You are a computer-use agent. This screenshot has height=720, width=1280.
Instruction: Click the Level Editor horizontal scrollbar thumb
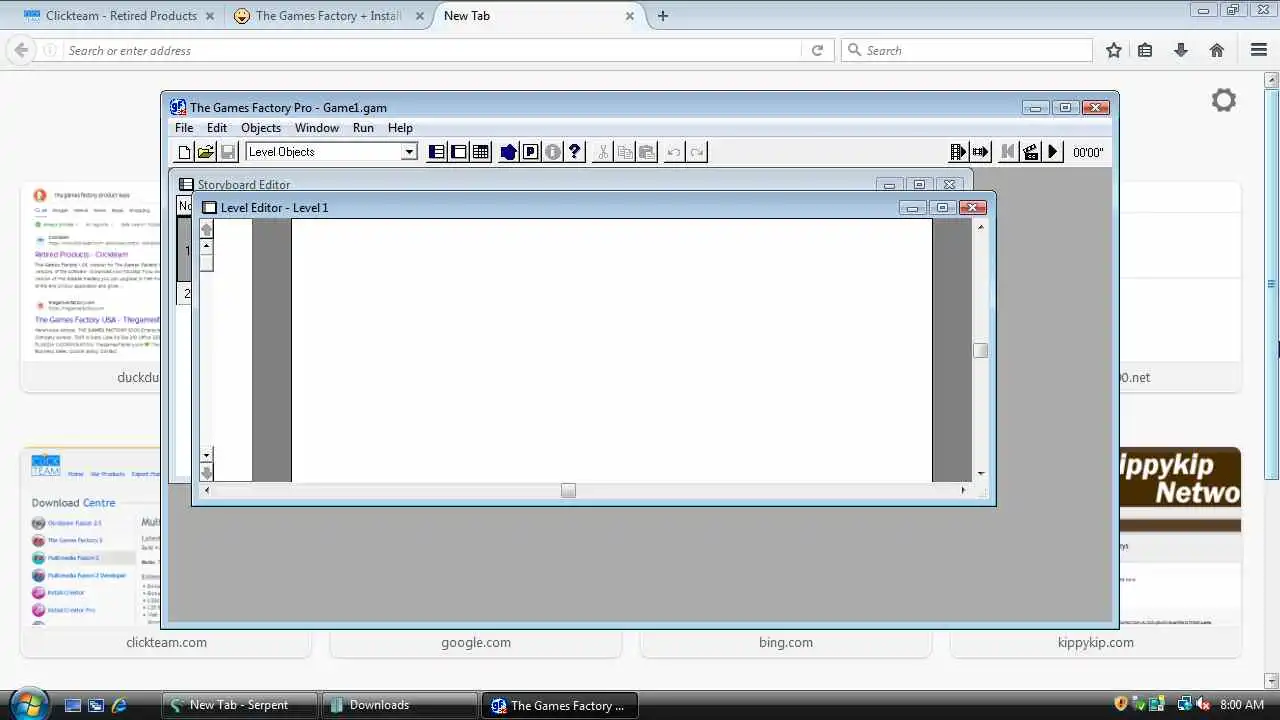pos(568,490)
